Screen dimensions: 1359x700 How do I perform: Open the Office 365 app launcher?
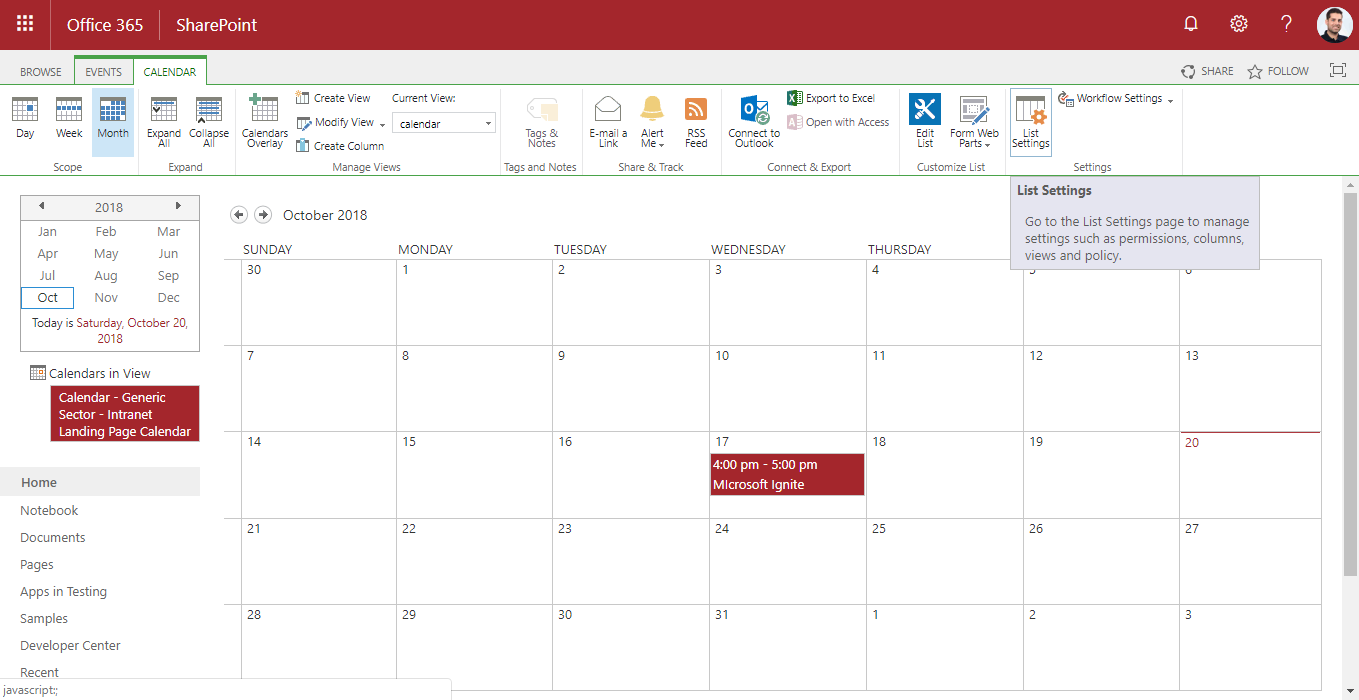[x=25, y=24]
